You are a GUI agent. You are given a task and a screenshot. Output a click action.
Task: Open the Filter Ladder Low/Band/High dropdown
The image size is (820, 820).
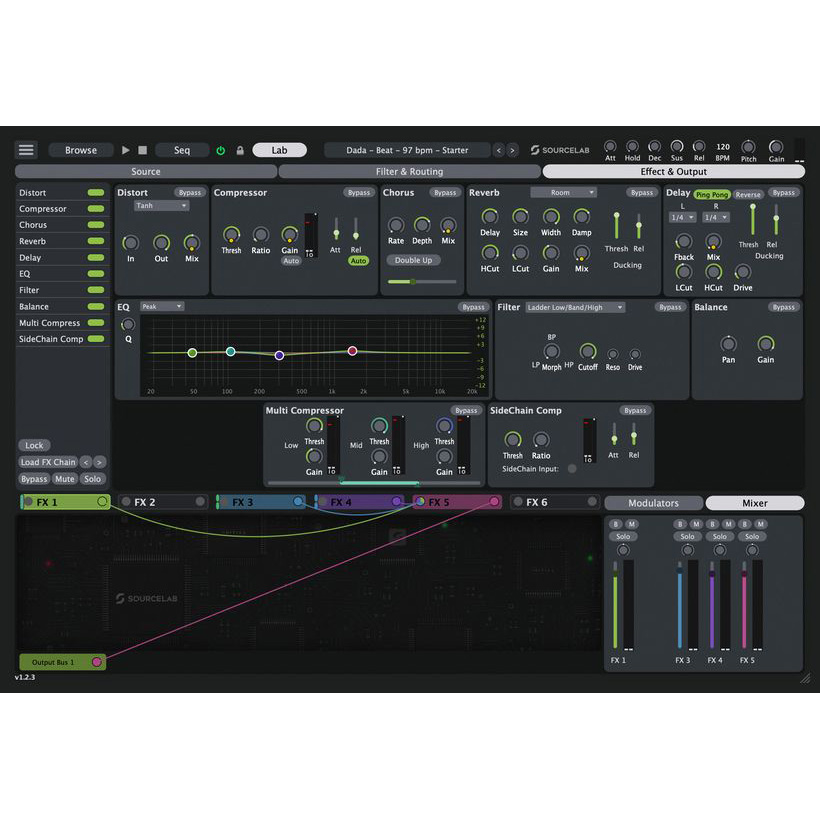click(575, 308)
